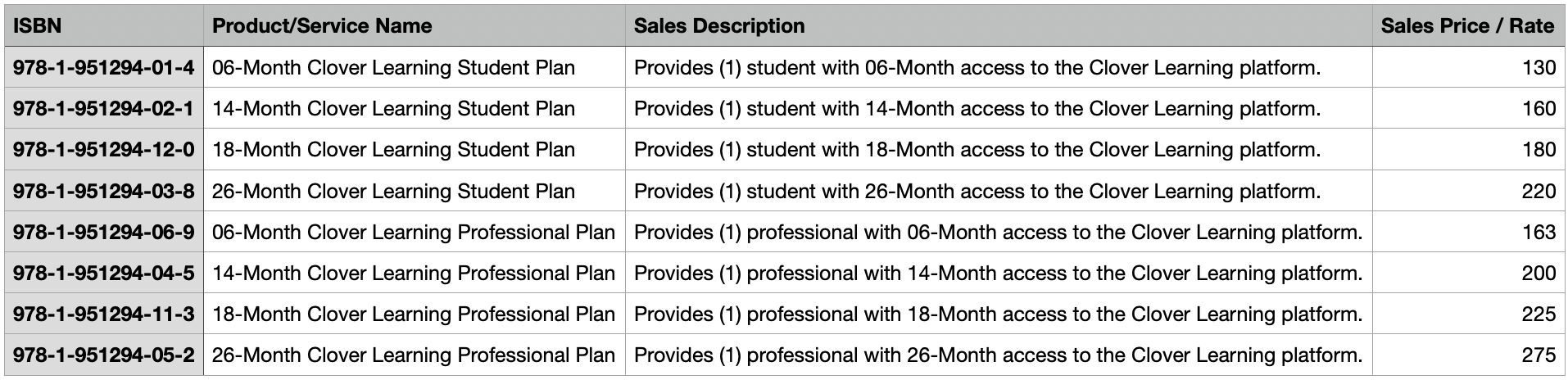The height and width of the screenshot is (380, 1568).
Task: Select ISBN cell 978-1-951294-12-0
Action: pyautogui.click(x=104, y=149)
